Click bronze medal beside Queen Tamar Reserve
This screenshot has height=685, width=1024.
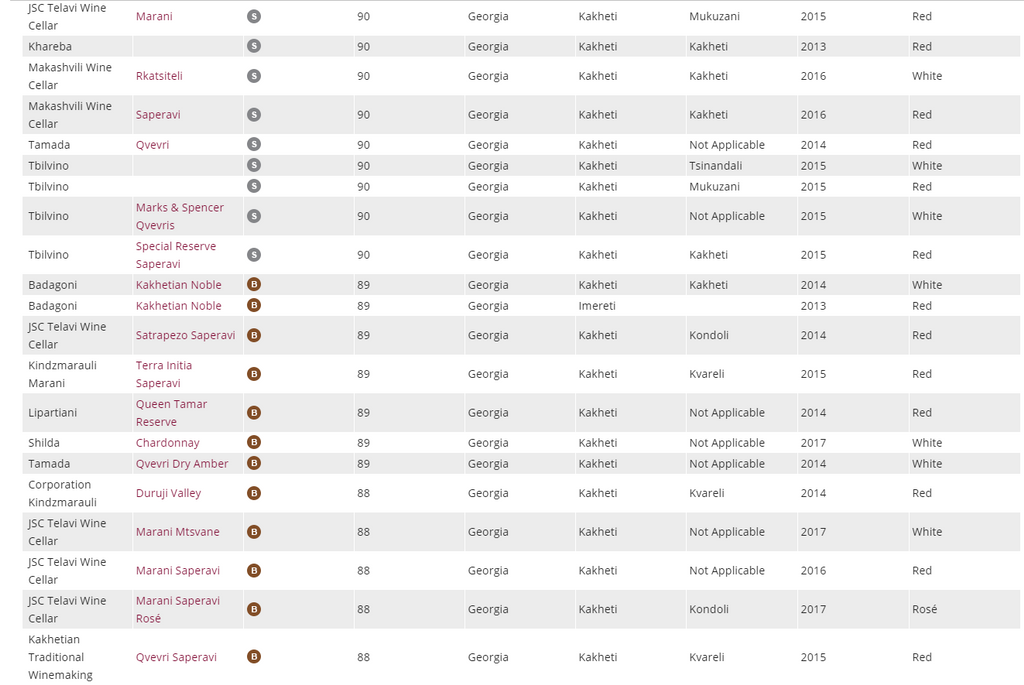click(x=254, y=413)
